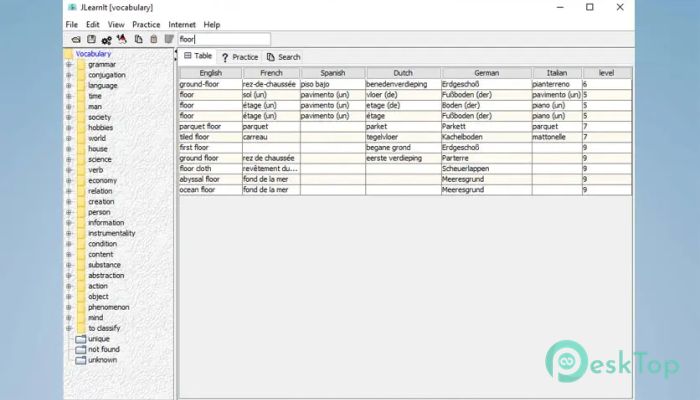Select the 'phenomenon' category in tree

point(108,307)
